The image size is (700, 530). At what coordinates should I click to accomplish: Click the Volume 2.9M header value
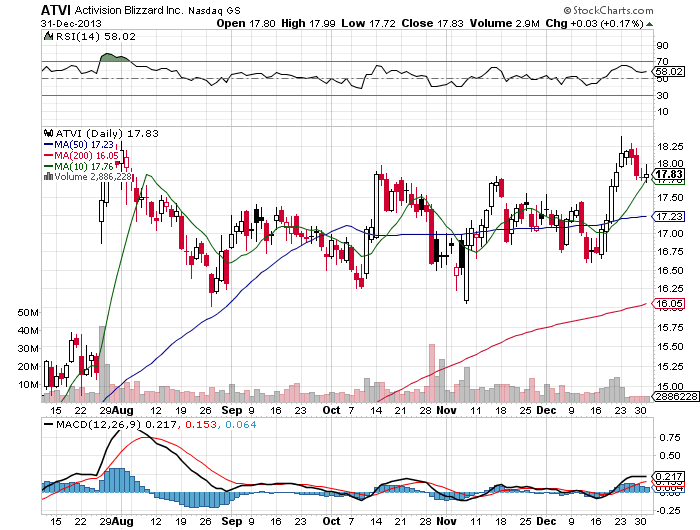(504, 23)
